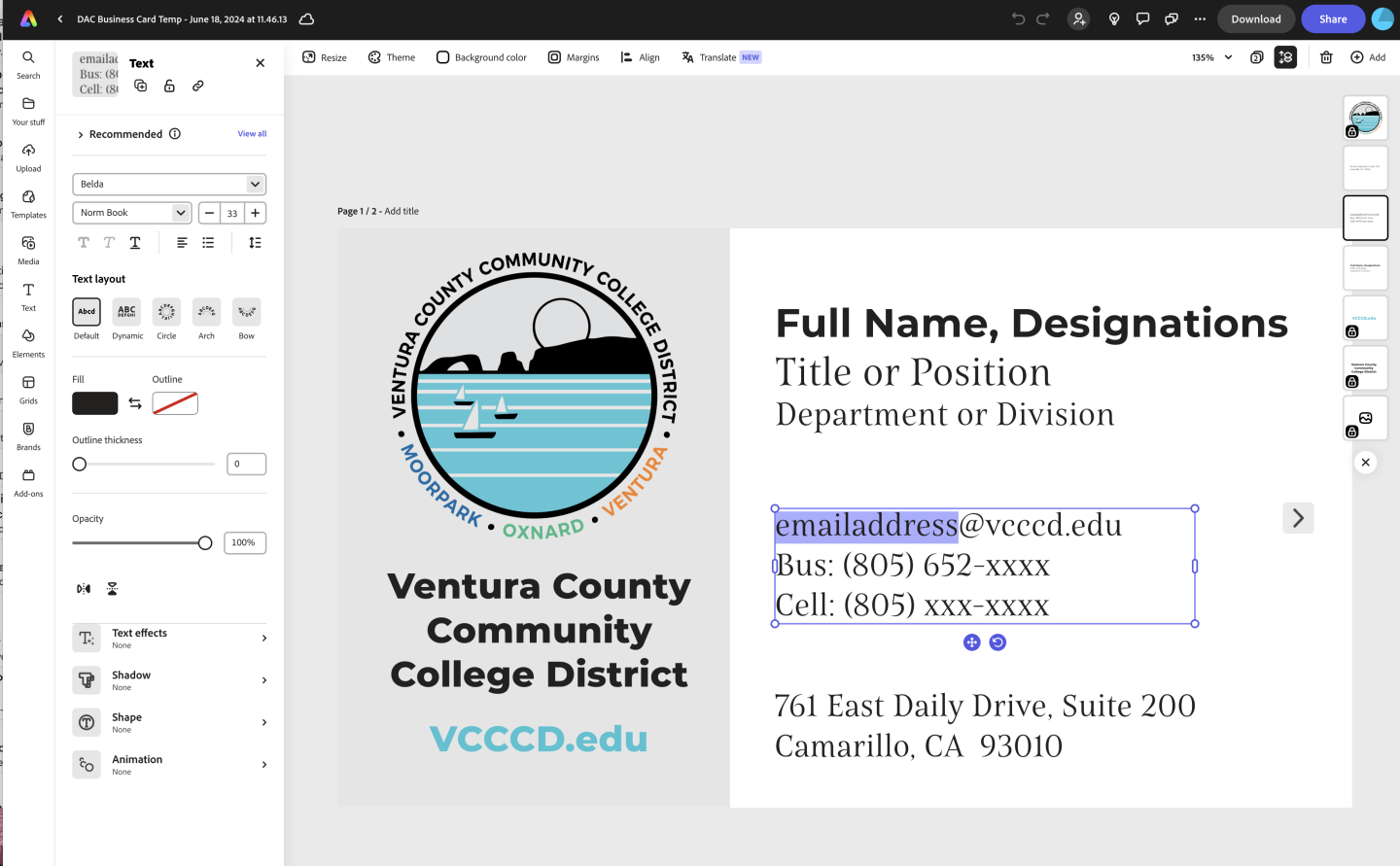
Task: Open the Media panel in the sidebar
Action: 28,249
